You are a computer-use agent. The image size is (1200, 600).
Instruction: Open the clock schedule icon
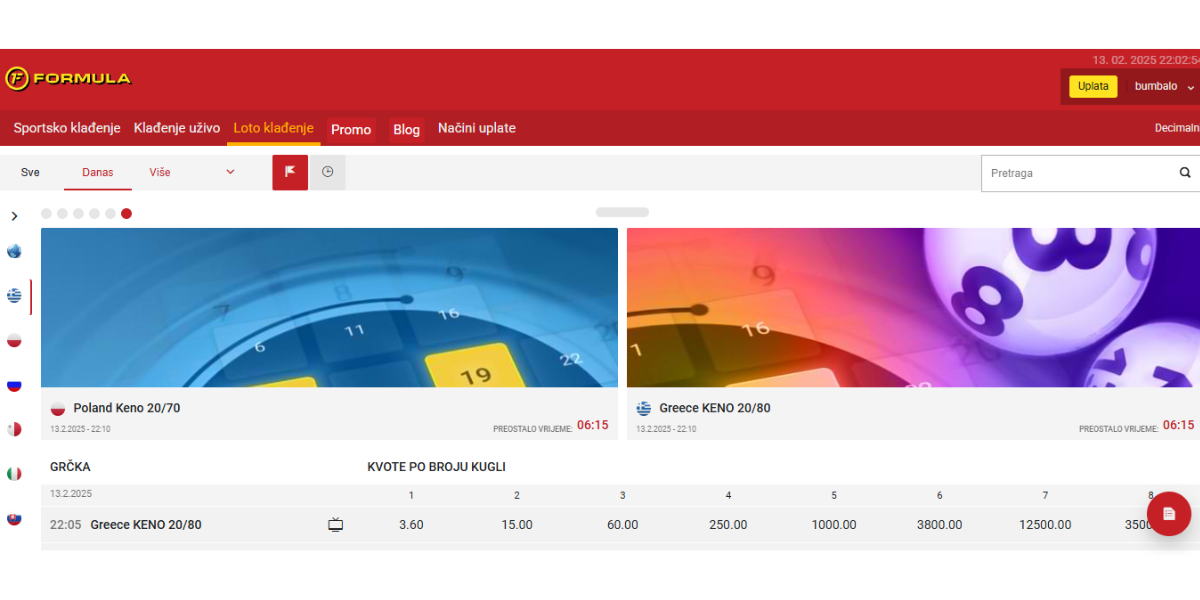pos(327,172)
